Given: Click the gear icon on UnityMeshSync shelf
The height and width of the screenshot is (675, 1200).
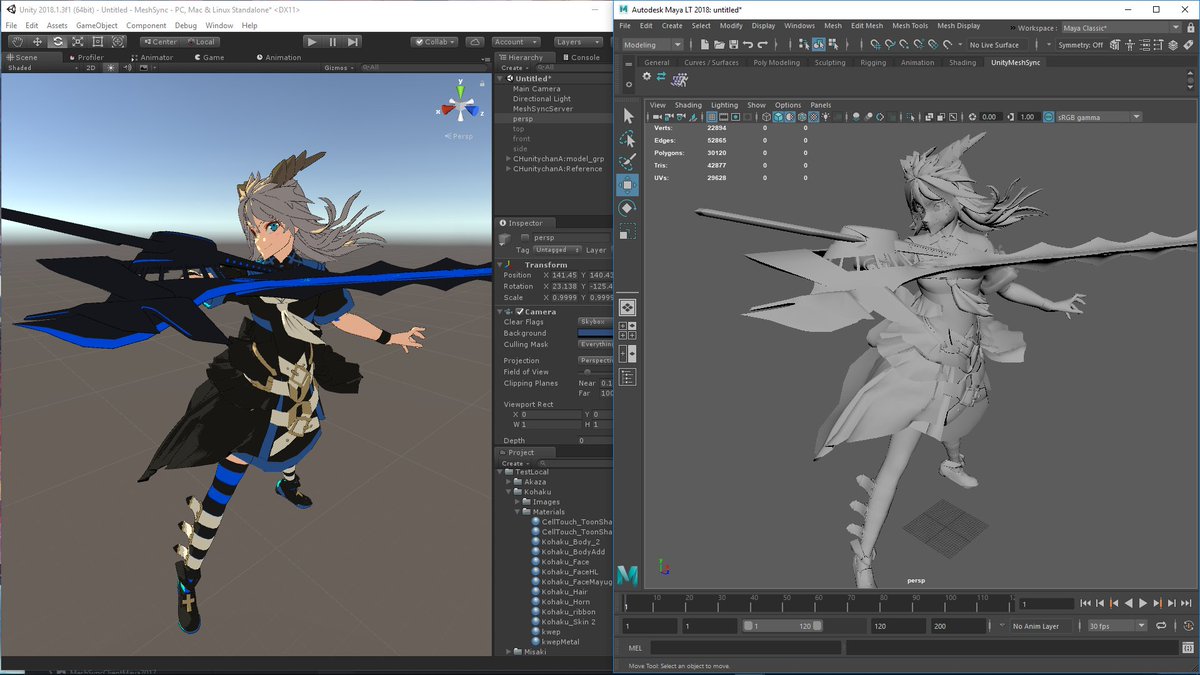Looking at the screenshot, I should tap(646, 76).
